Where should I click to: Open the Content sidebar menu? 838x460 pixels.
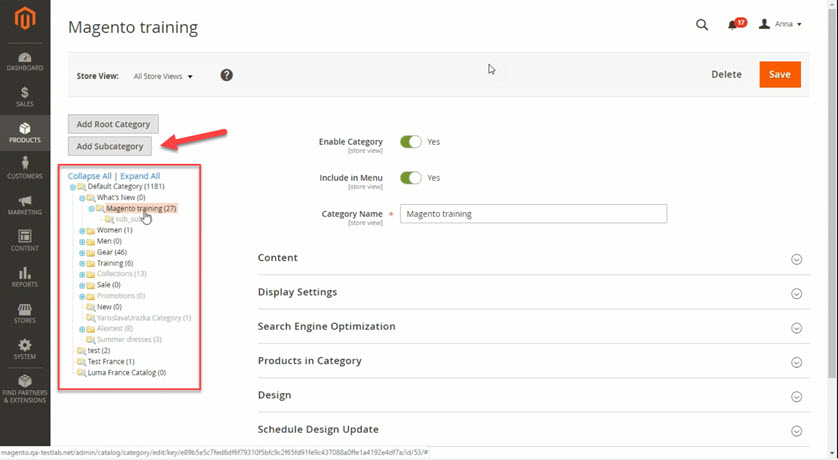[x=25, y=241]
